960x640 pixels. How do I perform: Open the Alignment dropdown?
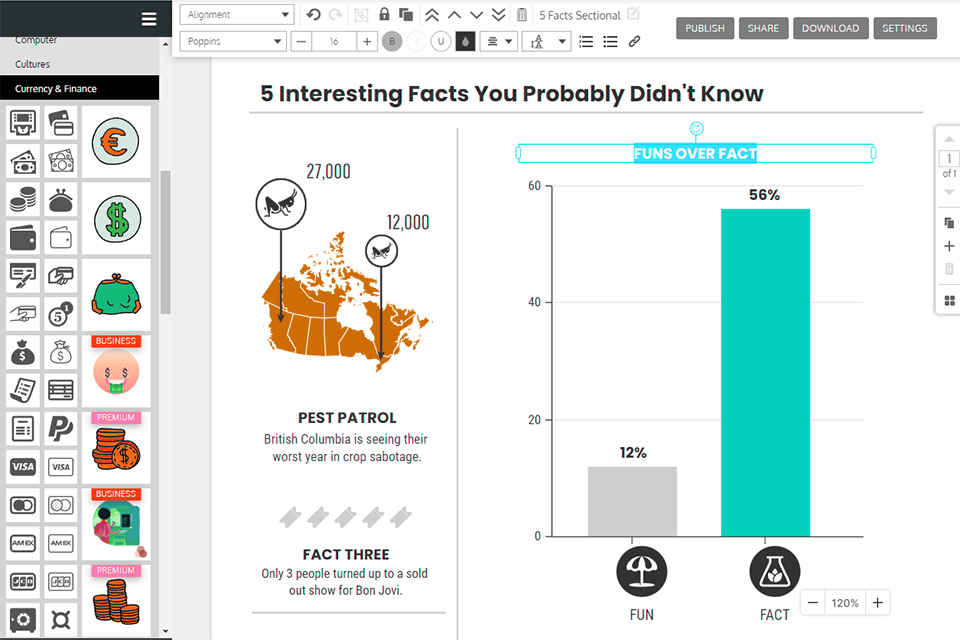[x=237, y=15]
